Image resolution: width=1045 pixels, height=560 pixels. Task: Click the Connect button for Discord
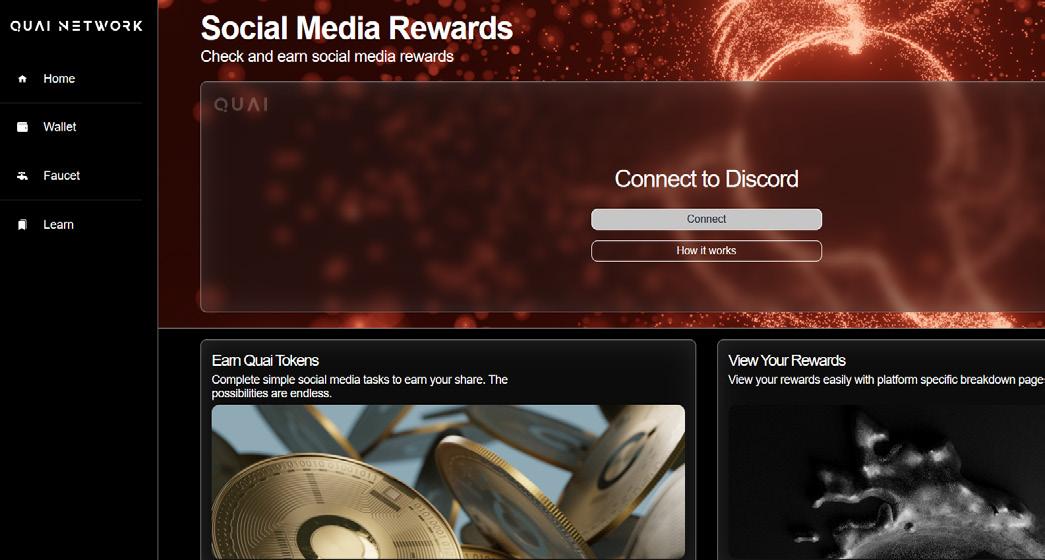pos(706,219)
